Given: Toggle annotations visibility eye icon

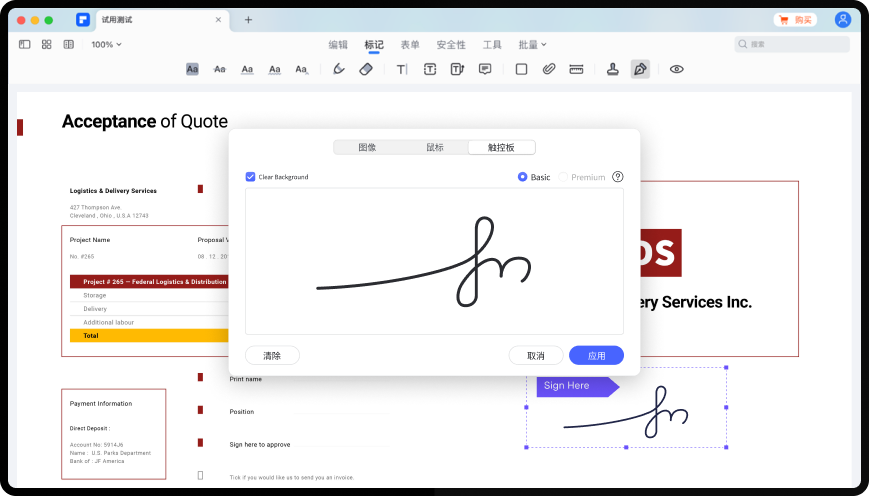Looking at the screenshot, I should point(676,69).
